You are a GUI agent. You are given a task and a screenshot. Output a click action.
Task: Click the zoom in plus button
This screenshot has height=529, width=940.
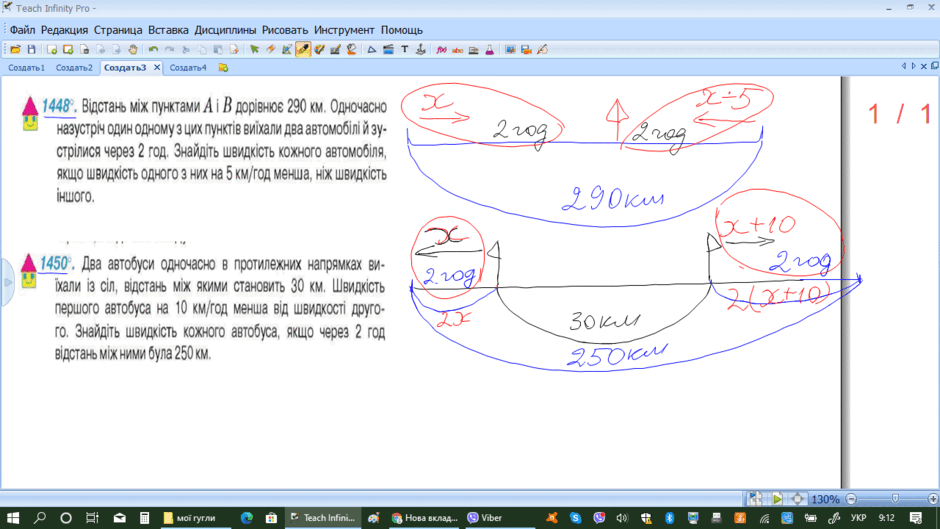tap(933, 499)
